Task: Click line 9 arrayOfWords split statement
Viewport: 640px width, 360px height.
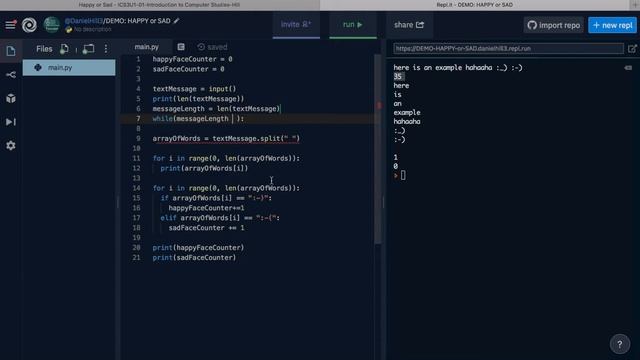Action: point(226,139)
